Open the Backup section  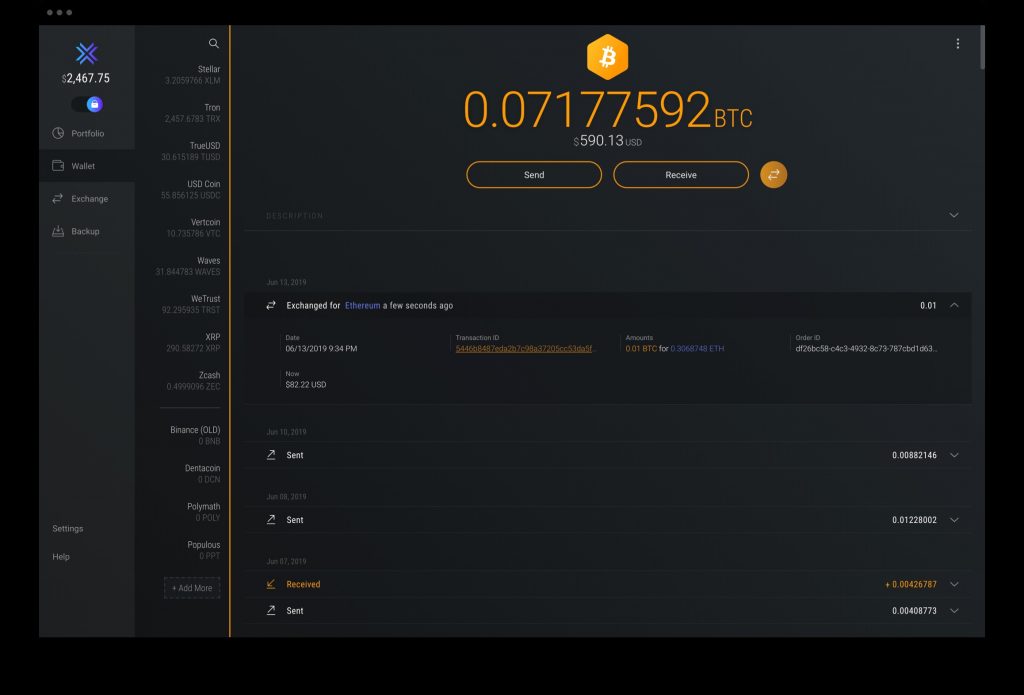pyautogui.click(x=87, y=231)
